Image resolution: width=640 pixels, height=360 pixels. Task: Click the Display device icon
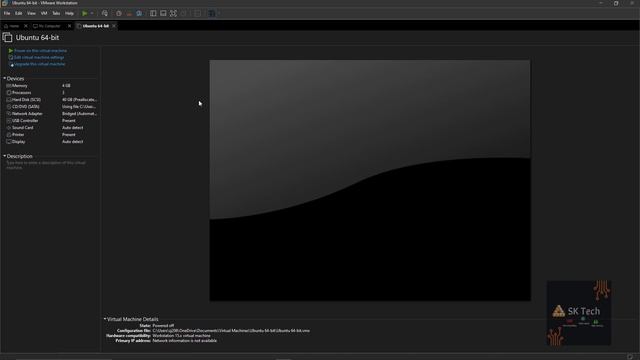(9, 142)
